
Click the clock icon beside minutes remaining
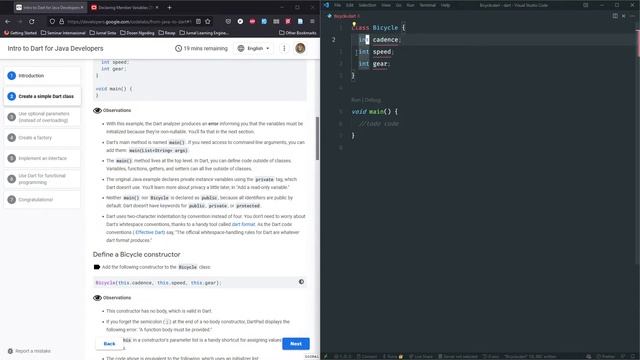178,48
